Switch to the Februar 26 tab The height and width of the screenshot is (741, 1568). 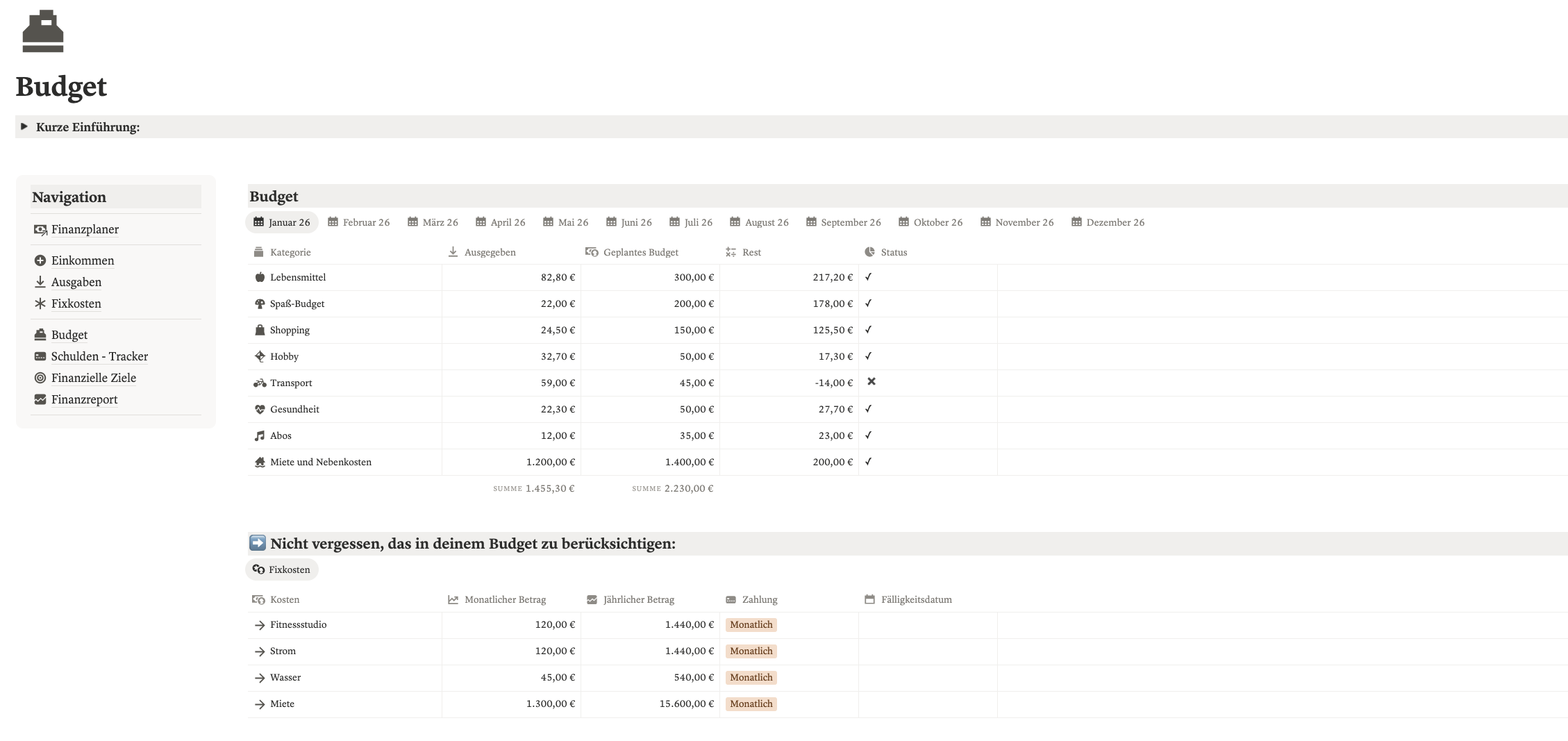click(359, 222)
